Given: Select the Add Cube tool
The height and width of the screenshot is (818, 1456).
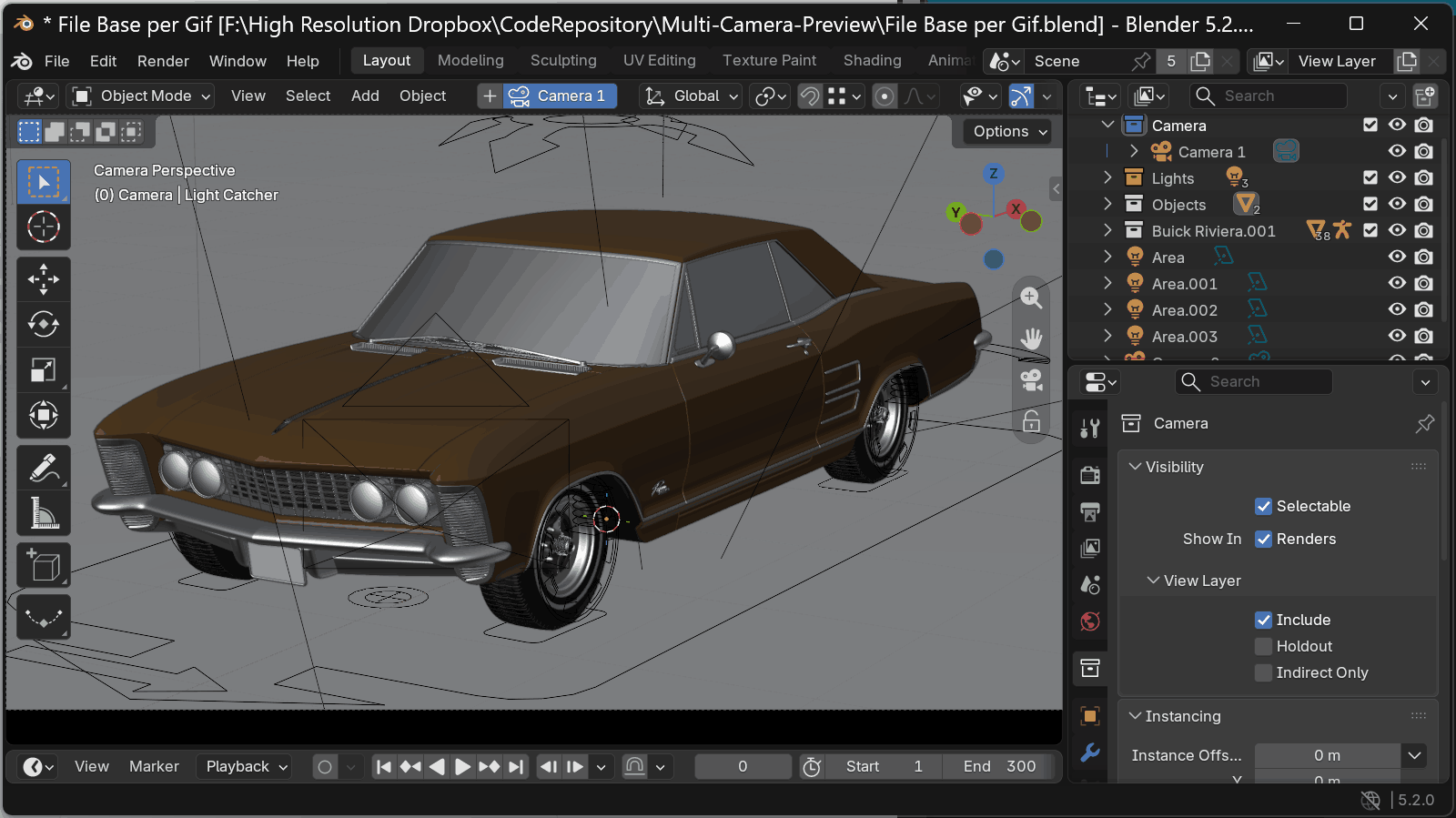Looking at the screenshot, I should pos(44,566).
